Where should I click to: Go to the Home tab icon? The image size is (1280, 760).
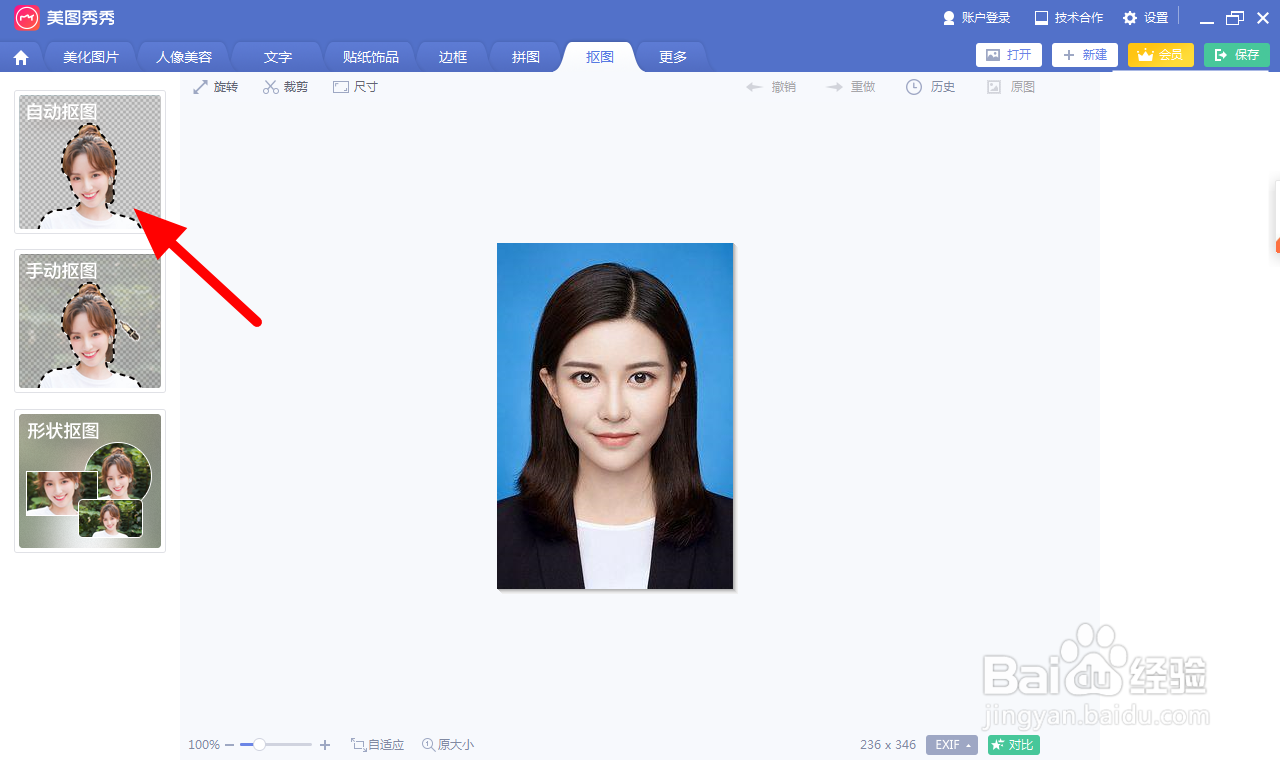click(21, 58)
